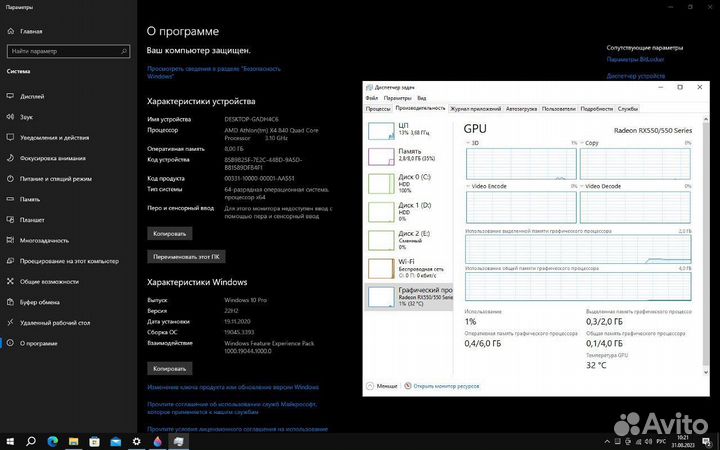
Task: Select the Wi-Fi network performance item
Action: (410, 266)
